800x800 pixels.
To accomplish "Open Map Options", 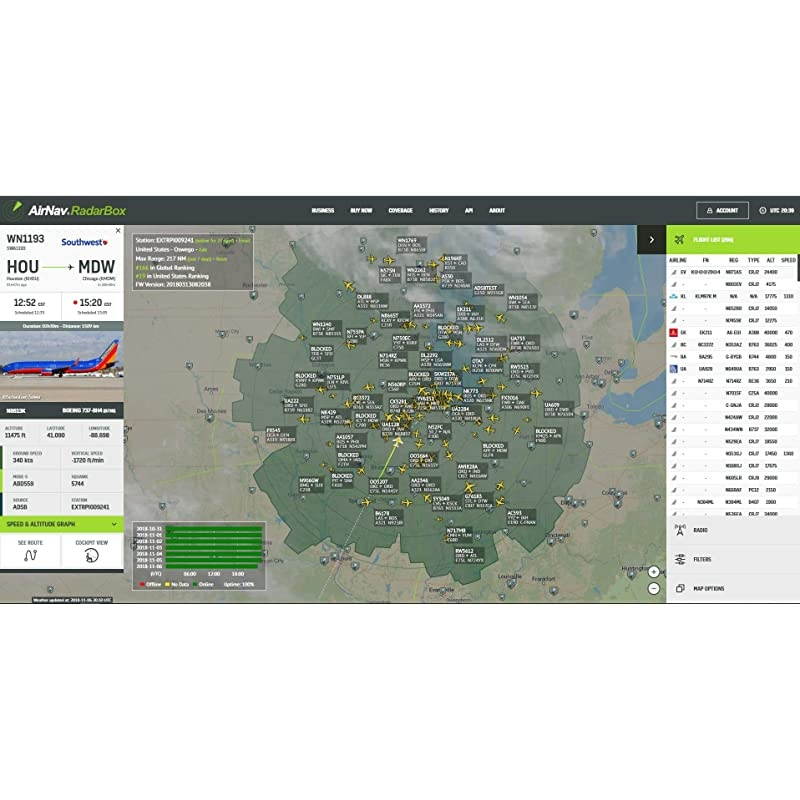I will (703, 588).
